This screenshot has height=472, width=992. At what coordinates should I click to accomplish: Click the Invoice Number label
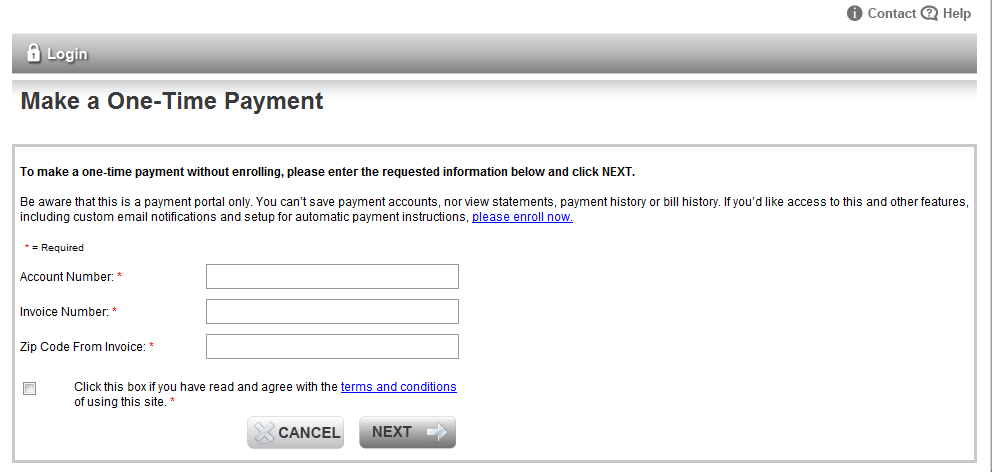68,311
